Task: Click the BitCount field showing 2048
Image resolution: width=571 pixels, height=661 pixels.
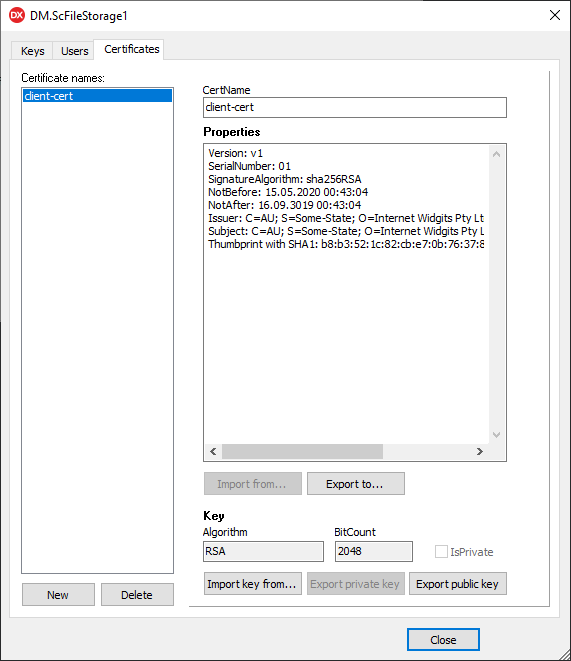Action: [374, 551]
